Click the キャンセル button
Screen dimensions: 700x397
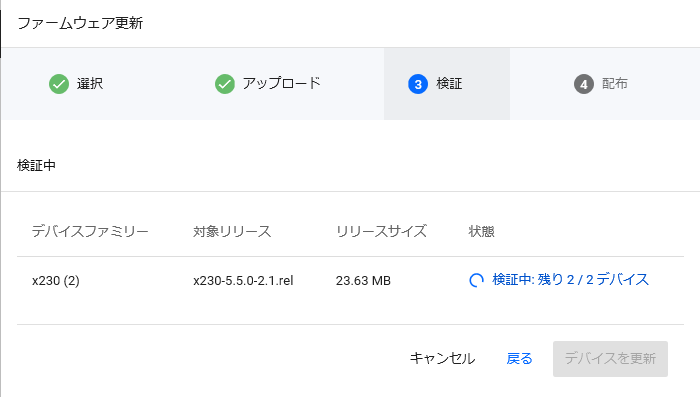pos(442,359)
